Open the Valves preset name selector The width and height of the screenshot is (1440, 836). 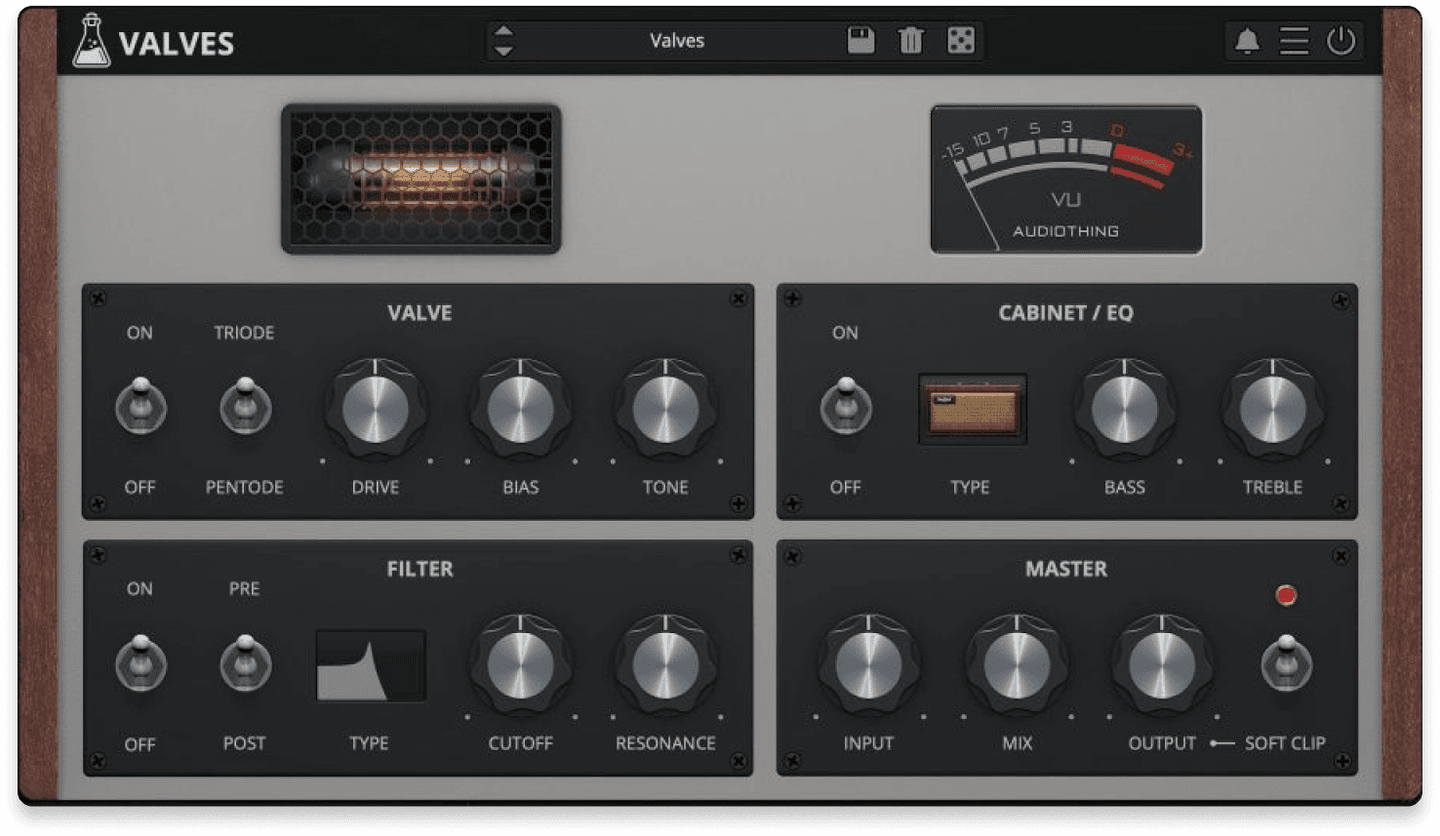676,41
